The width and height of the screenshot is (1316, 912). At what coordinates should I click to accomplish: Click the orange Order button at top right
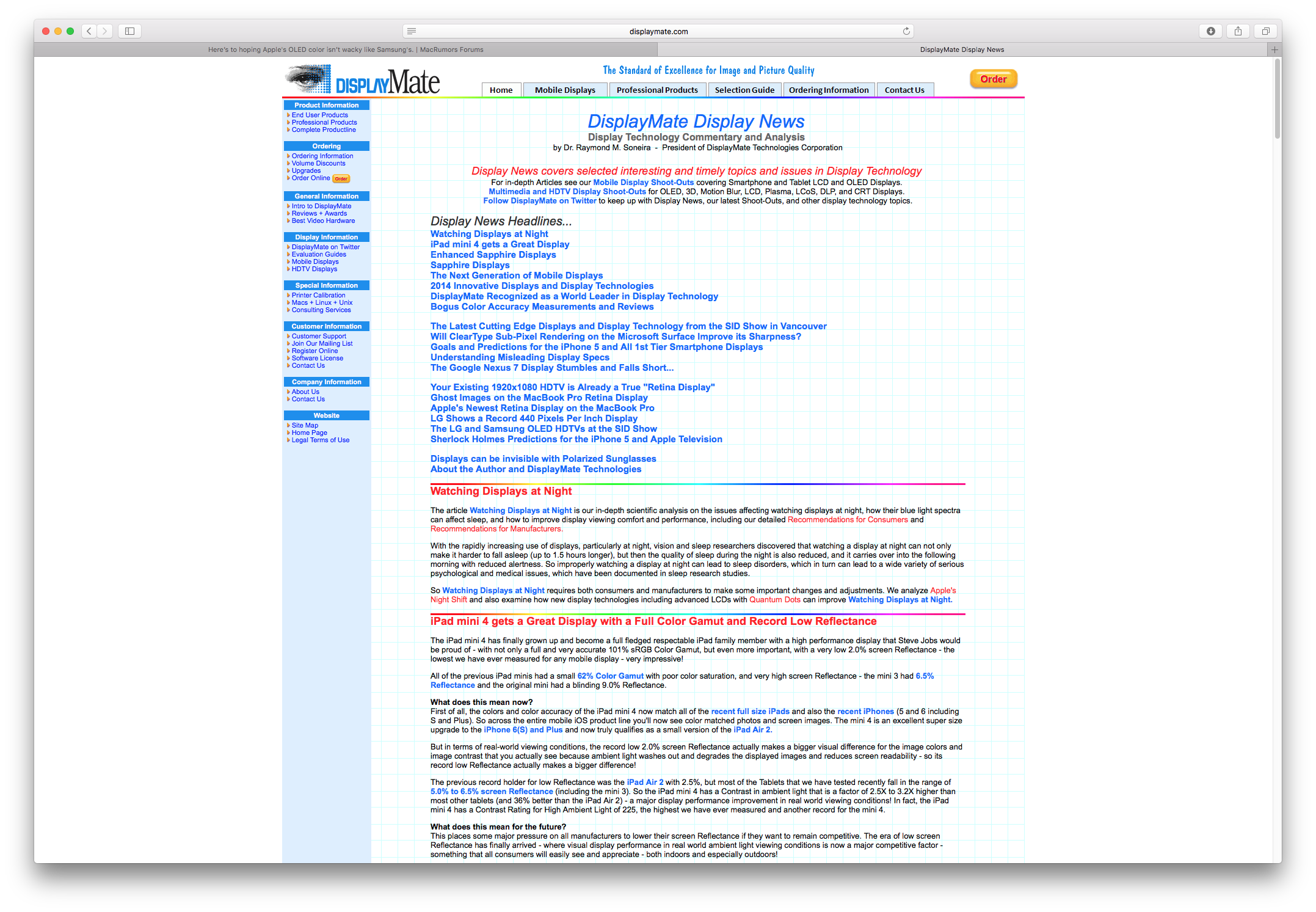click(993, 79)
